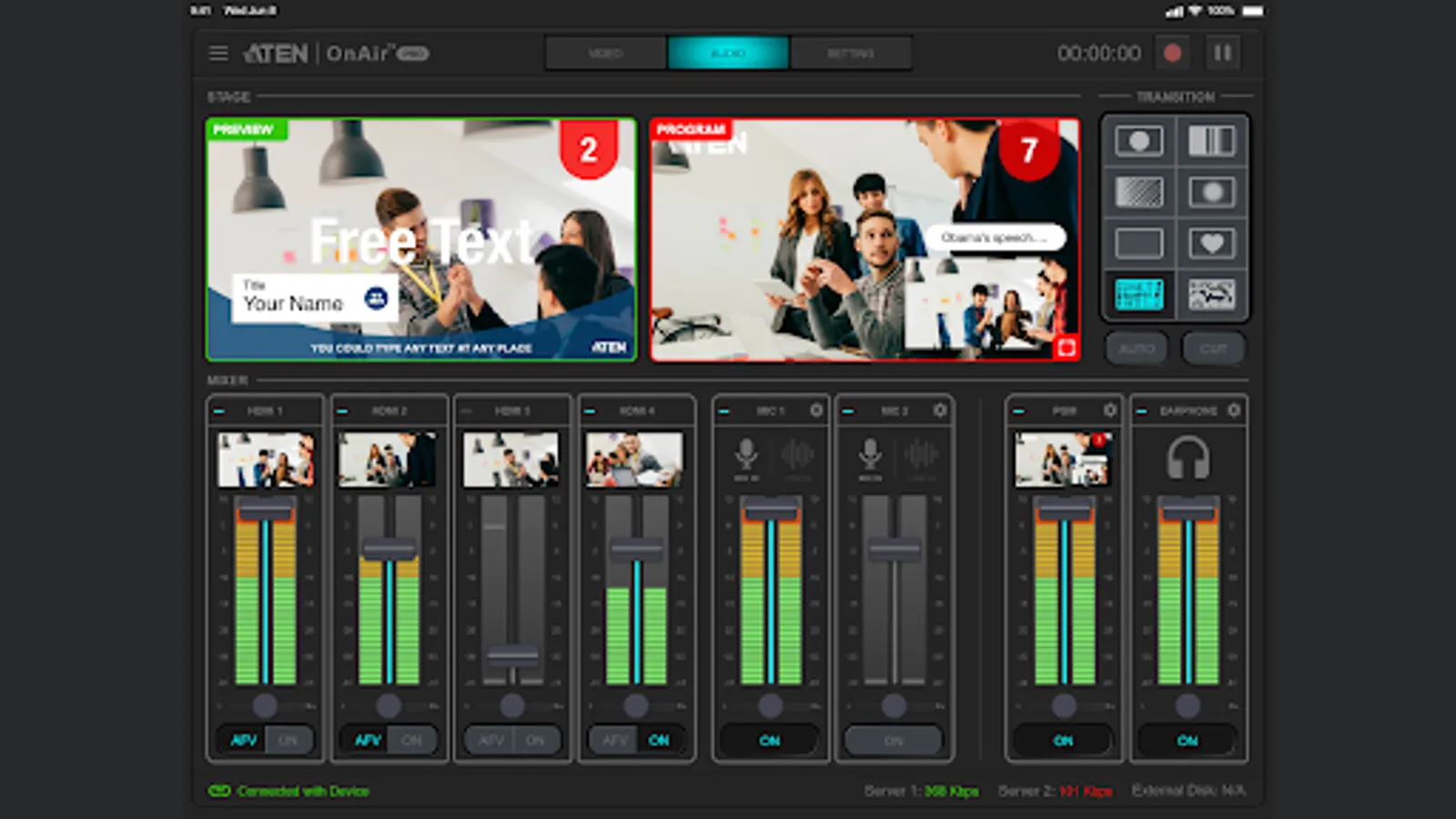Switch to the VIDEO tab
The height and width of the screenshot is (819, 1456).
[x=605, y=54]
